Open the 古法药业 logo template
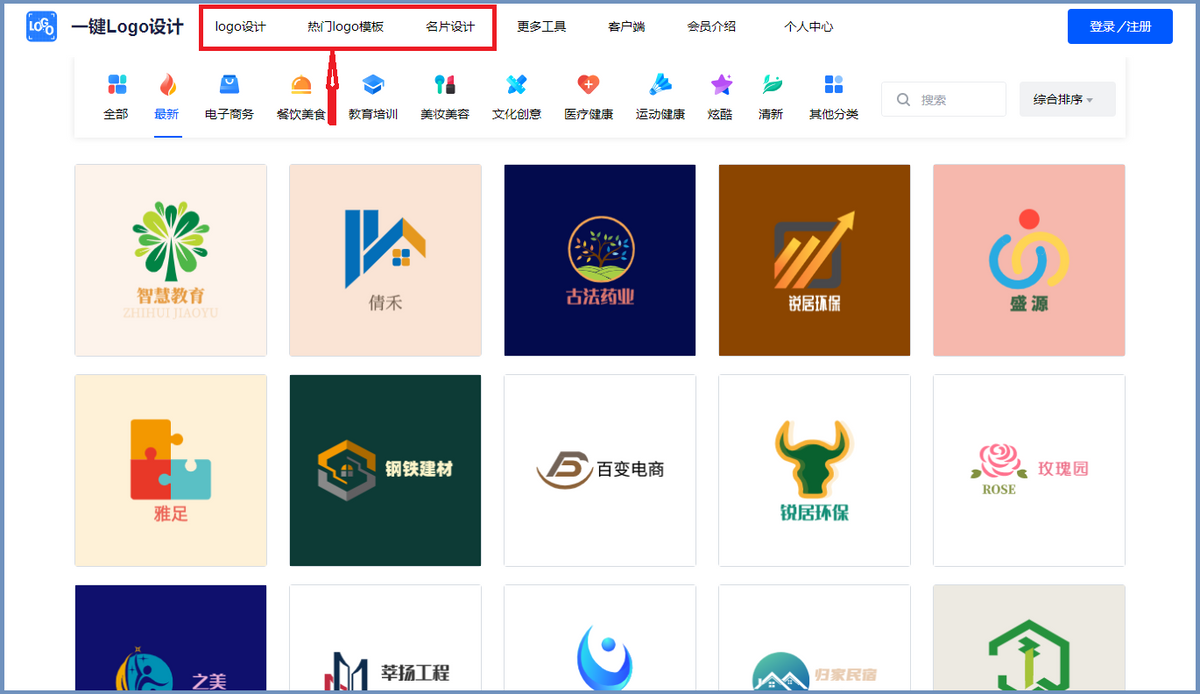 600,260
